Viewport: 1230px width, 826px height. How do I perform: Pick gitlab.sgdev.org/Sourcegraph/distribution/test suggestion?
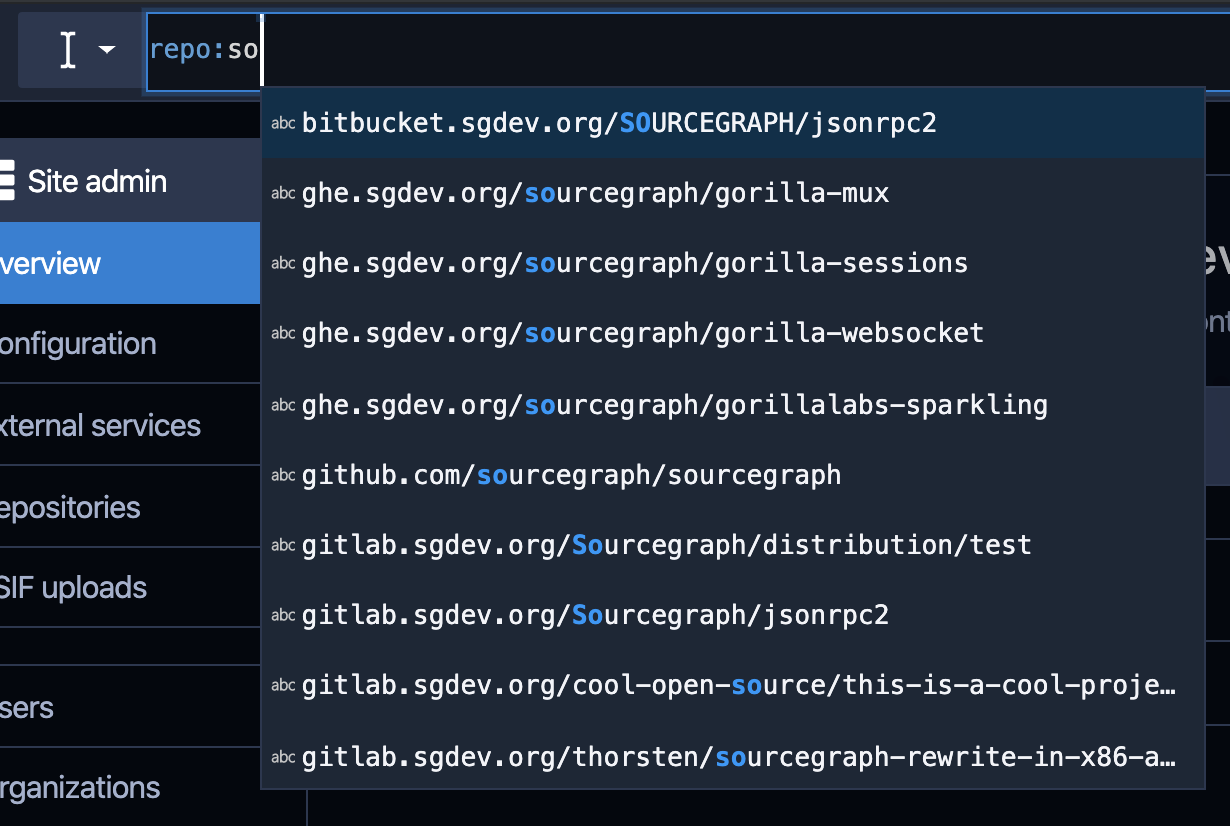click(733, 544)
